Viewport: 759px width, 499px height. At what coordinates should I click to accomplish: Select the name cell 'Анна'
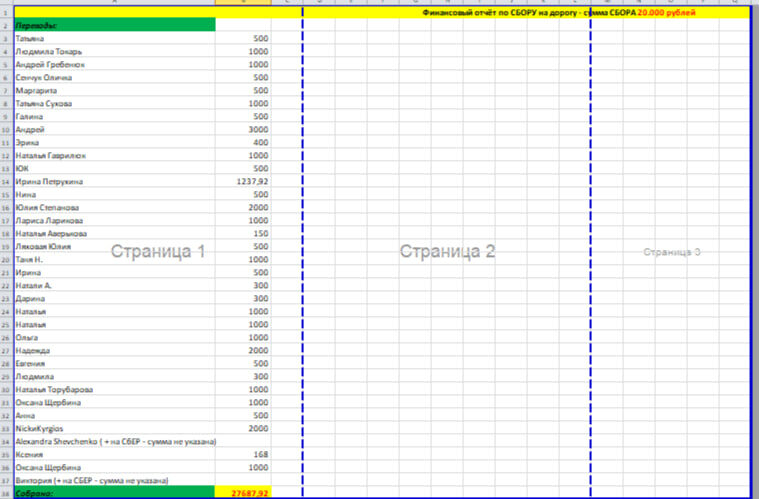coord(115,416)
